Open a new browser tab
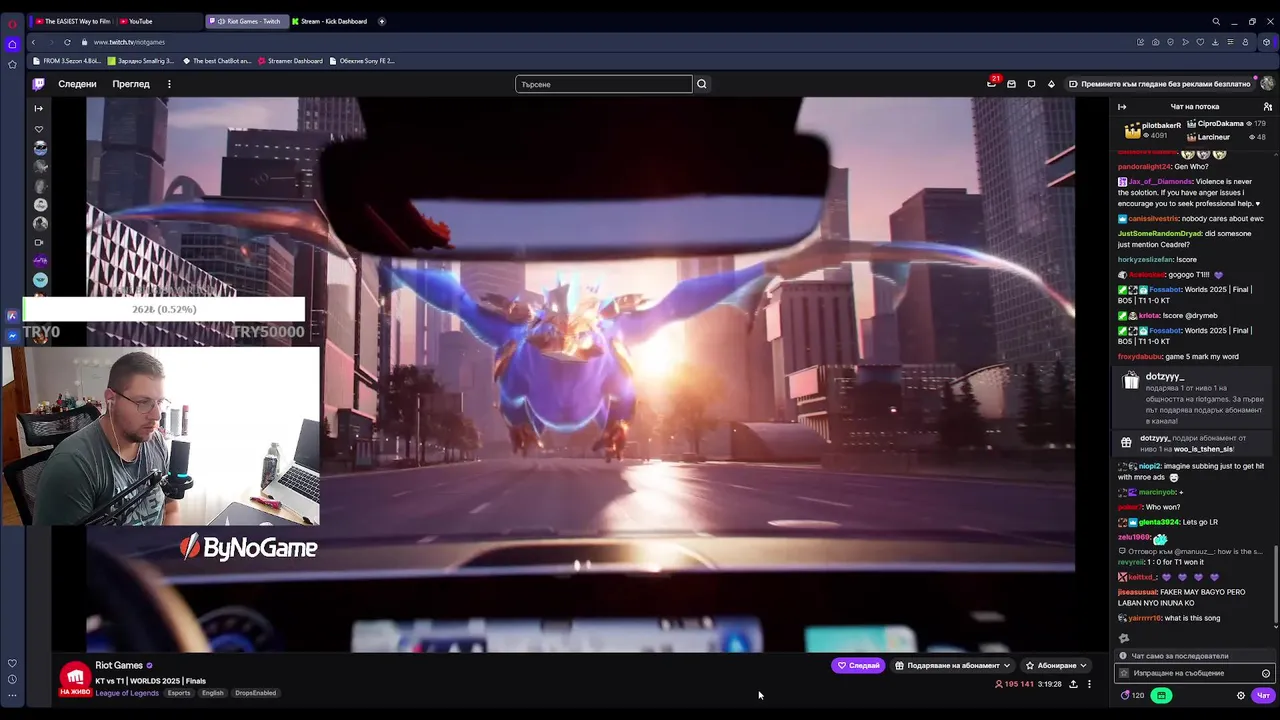Viewport: 1280px width, 720px height. (381, 21)
